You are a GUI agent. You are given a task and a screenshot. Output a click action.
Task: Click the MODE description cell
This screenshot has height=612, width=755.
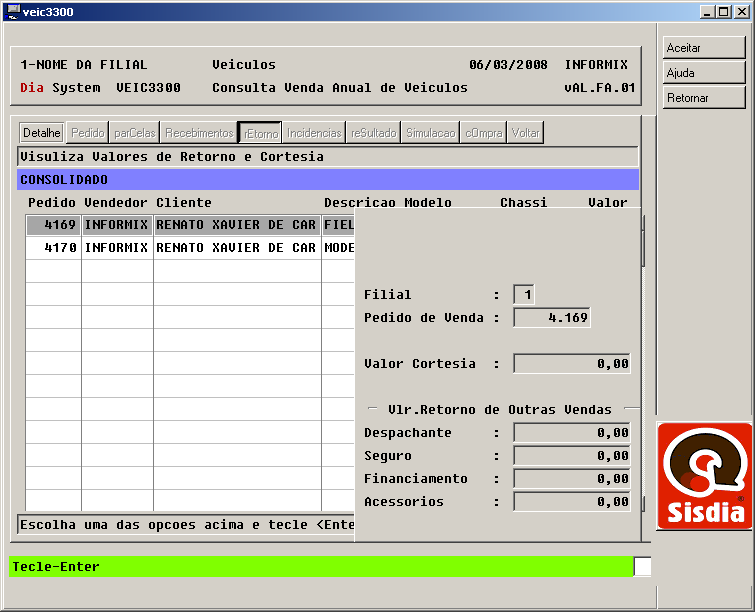[x=338, y=247]
